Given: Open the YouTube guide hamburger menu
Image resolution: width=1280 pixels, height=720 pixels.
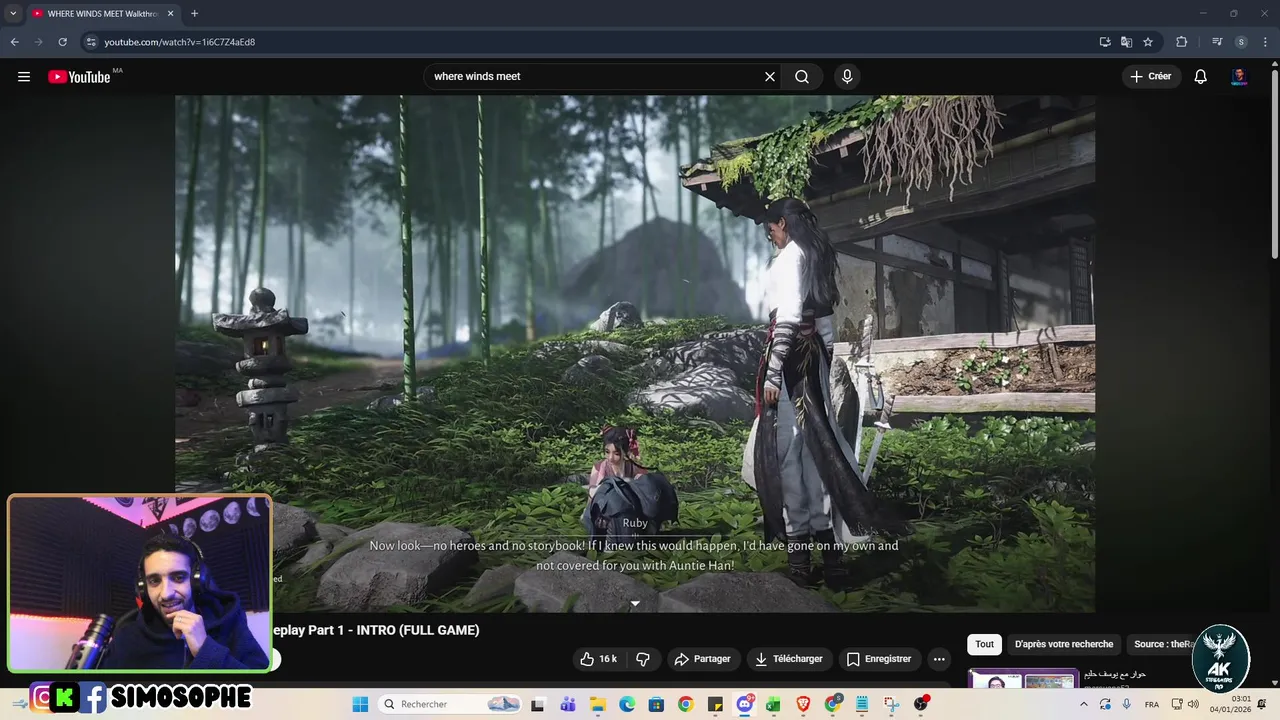Looking at the screenshot, I should [x=24, y=77].
